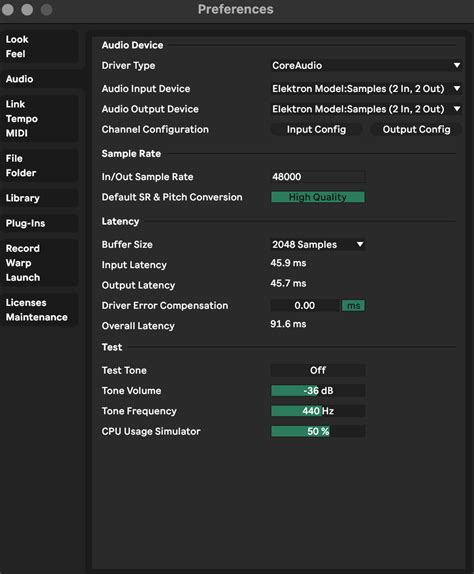The image size is (474, 574).
Task: Open the Library preferences tab
Action: (39, 198)
